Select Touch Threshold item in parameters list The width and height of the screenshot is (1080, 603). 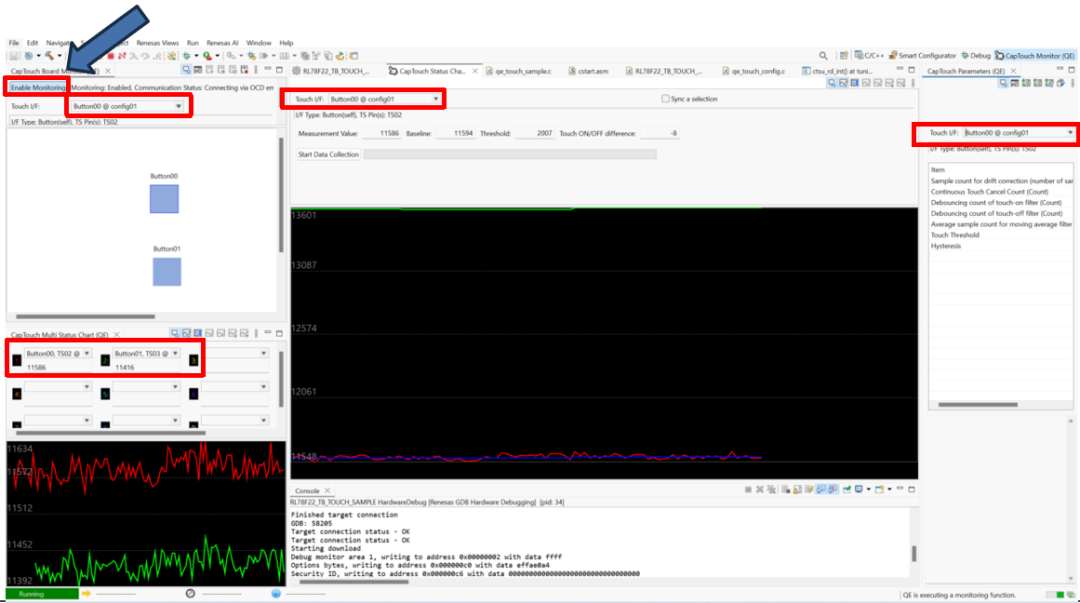(x=954, y=235)
